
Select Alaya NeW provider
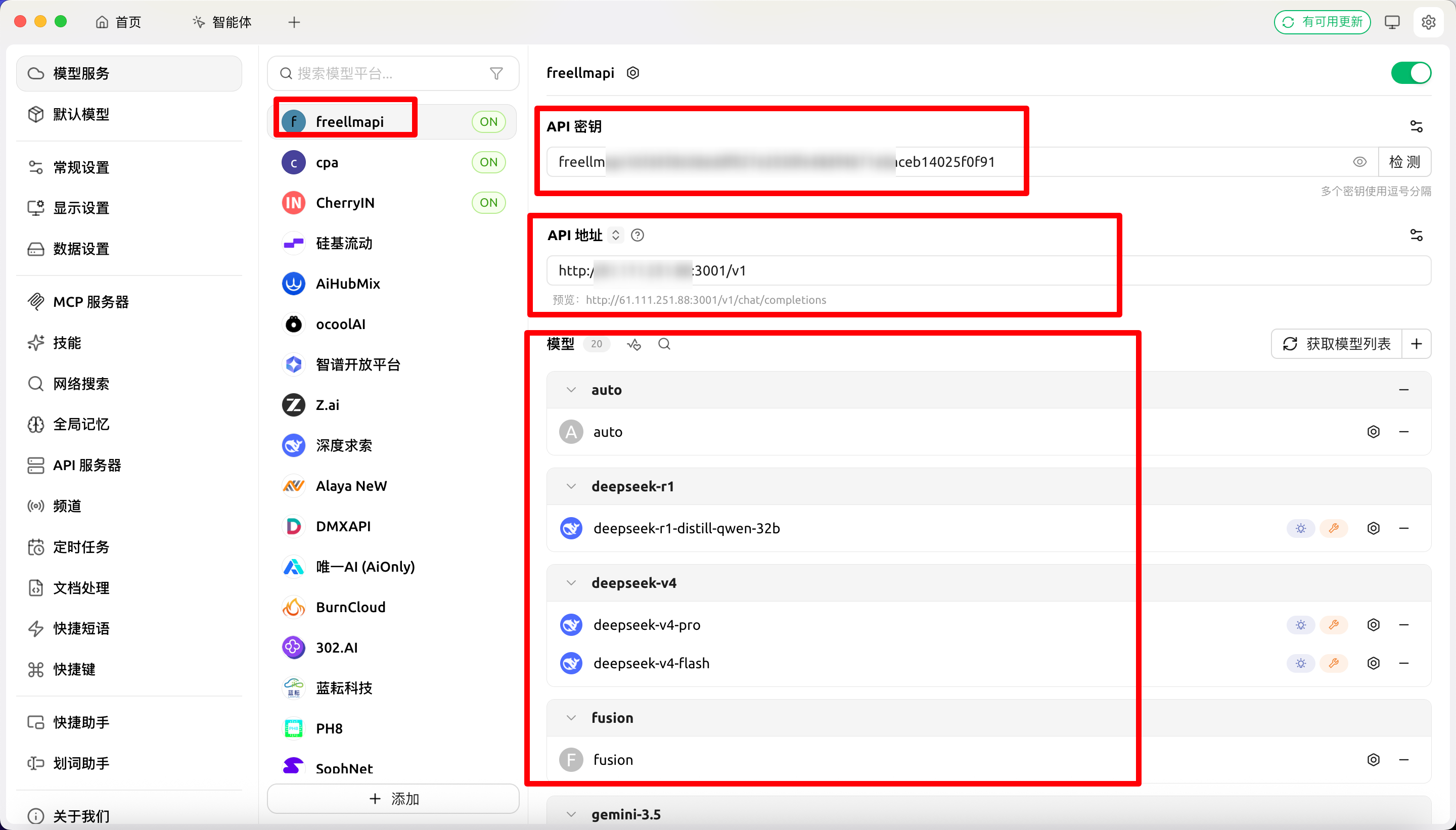(x=392, y=486)
